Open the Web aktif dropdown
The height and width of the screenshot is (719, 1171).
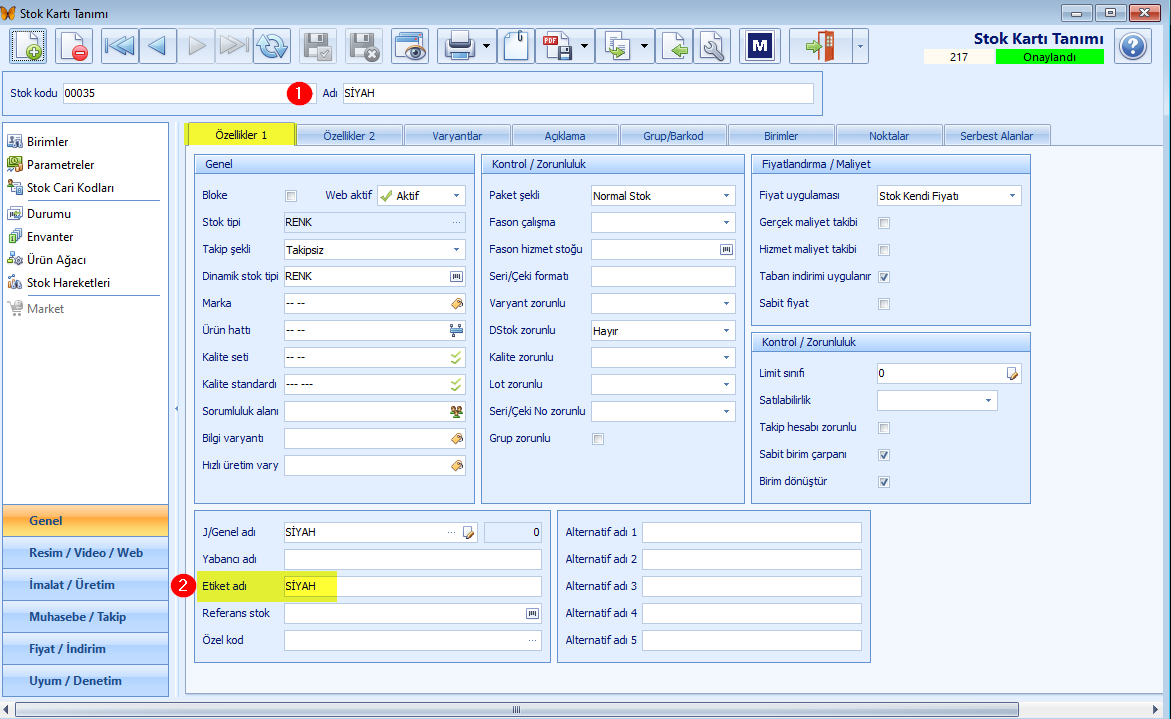456,196
